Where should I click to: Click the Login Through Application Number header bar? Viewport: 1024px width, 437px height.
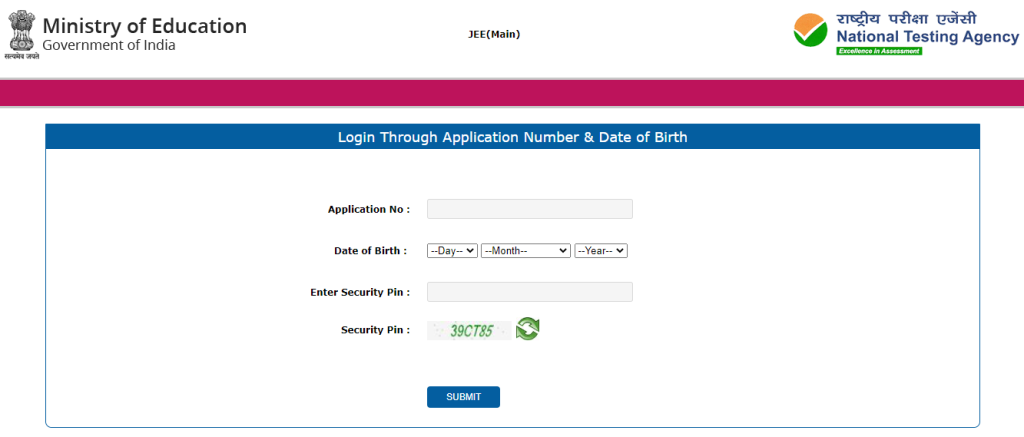(512, 137)
